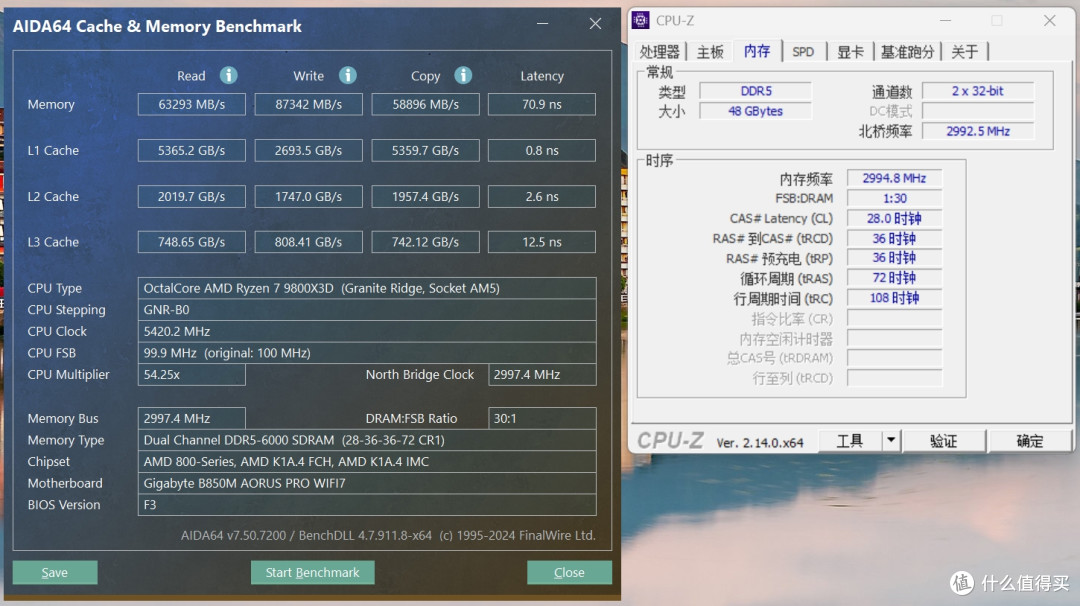Screen dimensions: 1080x606
Task: Click the Close button in AIDA64
Action: (569, 572)
